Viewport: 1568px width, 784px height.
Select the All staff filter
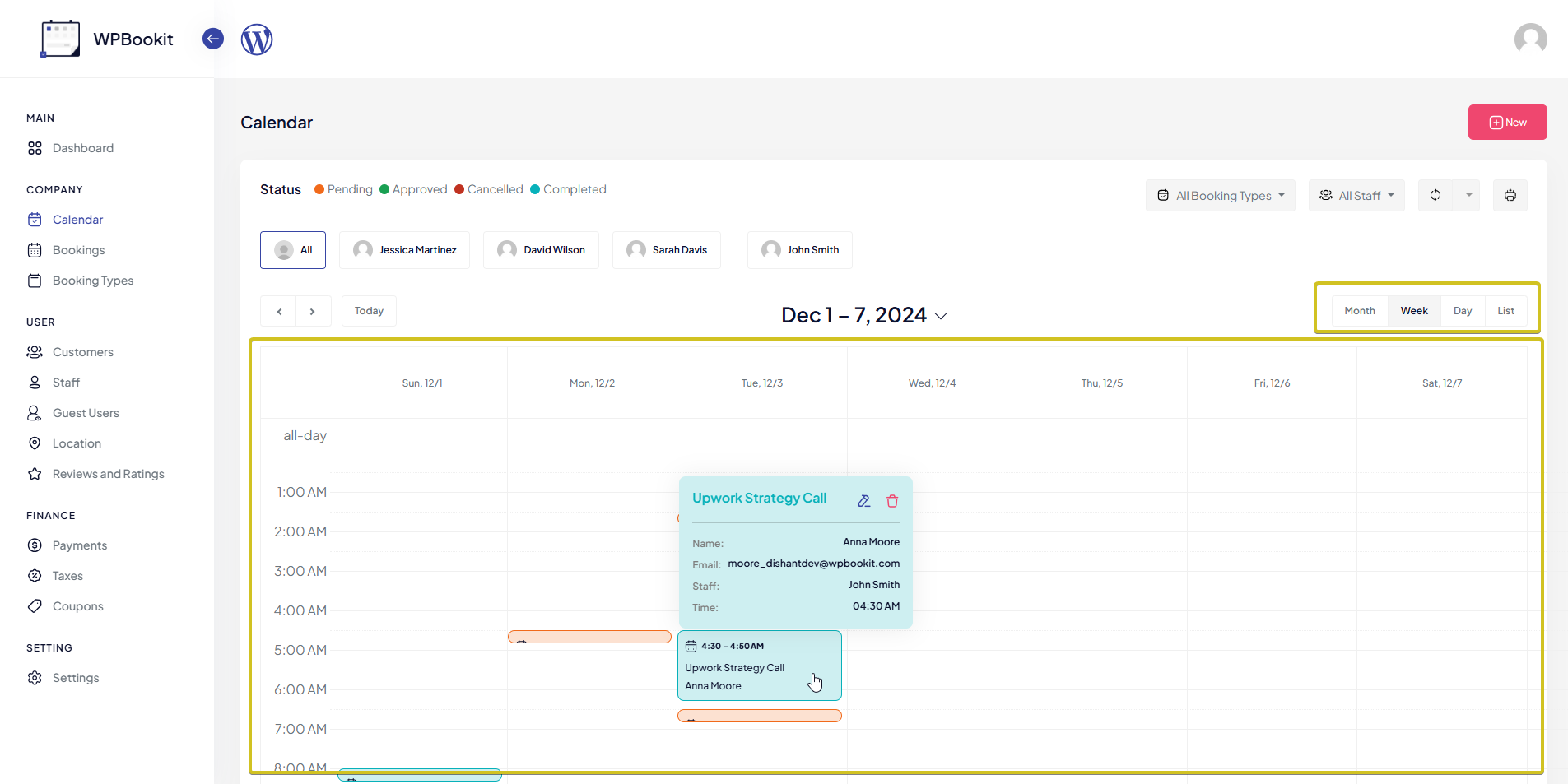293,250
